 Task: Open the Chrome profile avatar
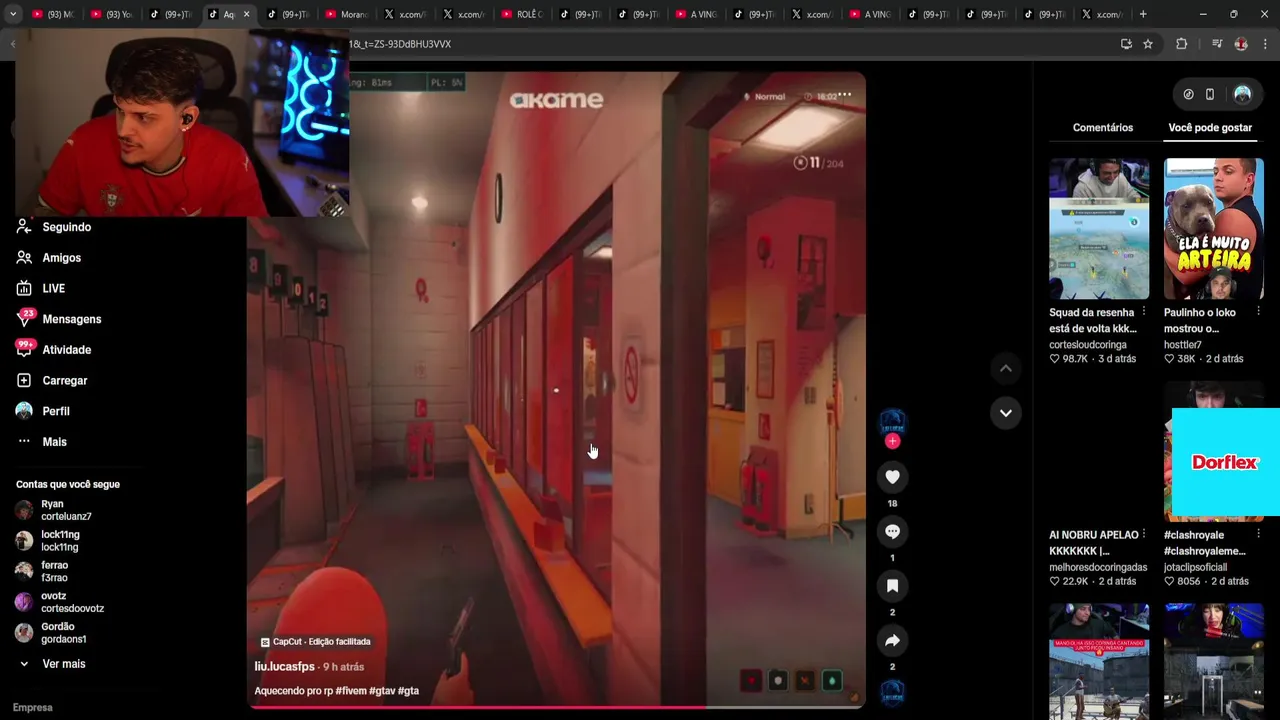[1241, 44]
